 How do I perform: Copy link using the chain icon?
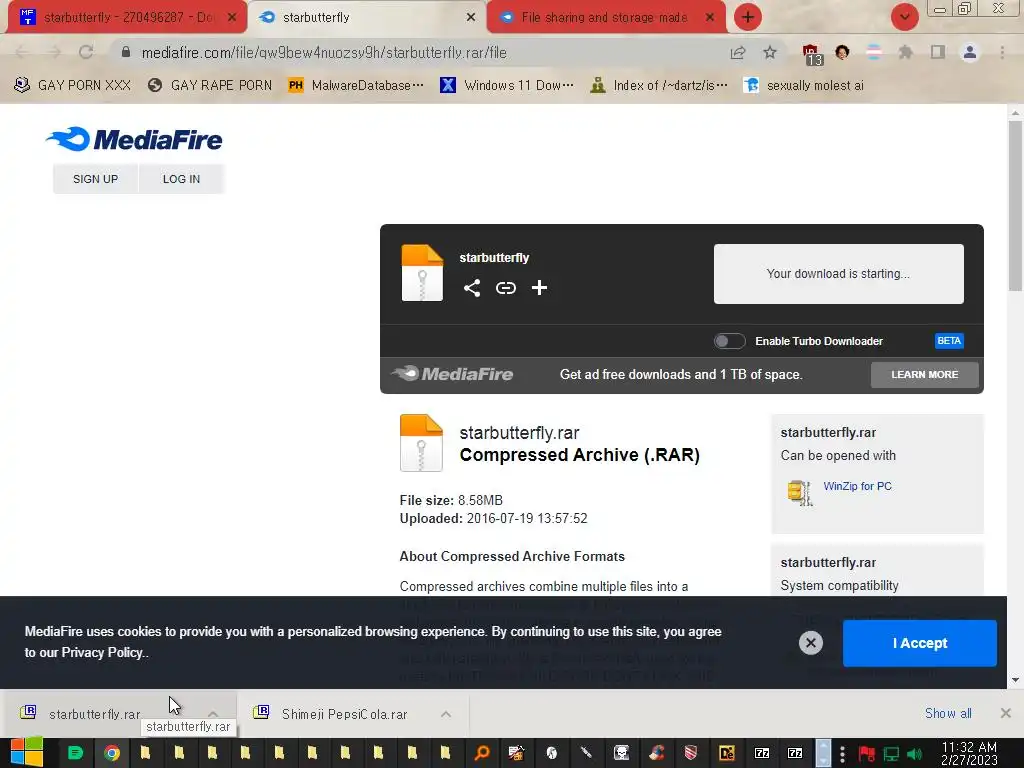pyautogui.click(x=505, y=288)
